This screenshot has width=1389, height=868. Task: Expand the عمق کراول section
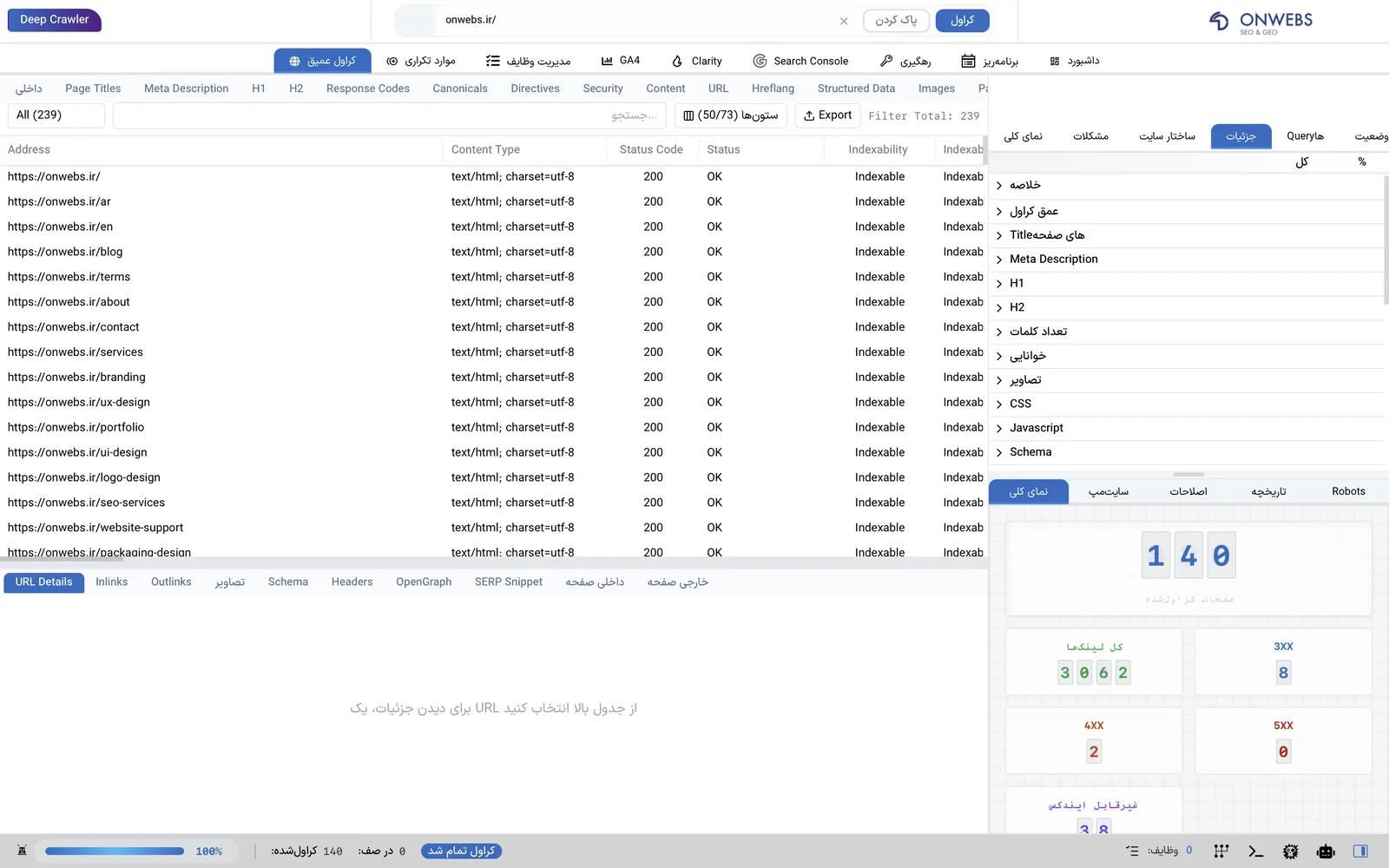tap(1186, 211)
